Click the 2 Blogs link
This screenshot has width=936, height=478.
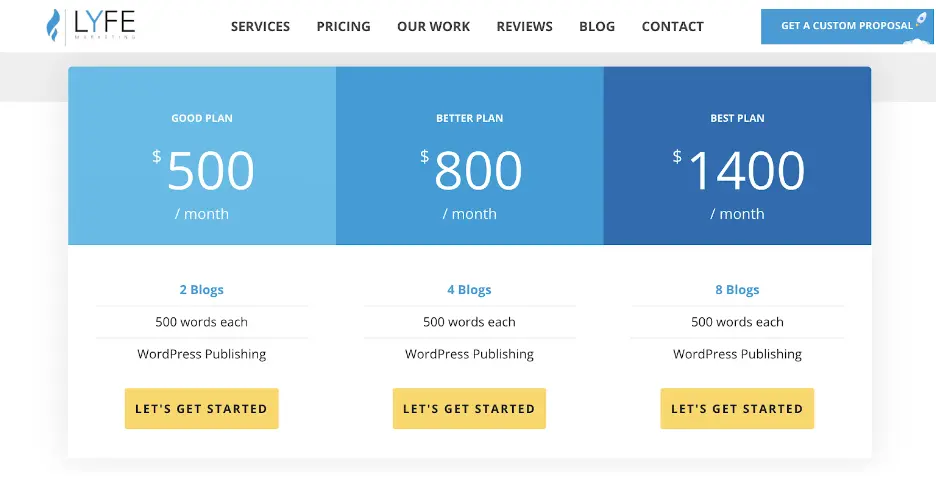coord(201,290)
